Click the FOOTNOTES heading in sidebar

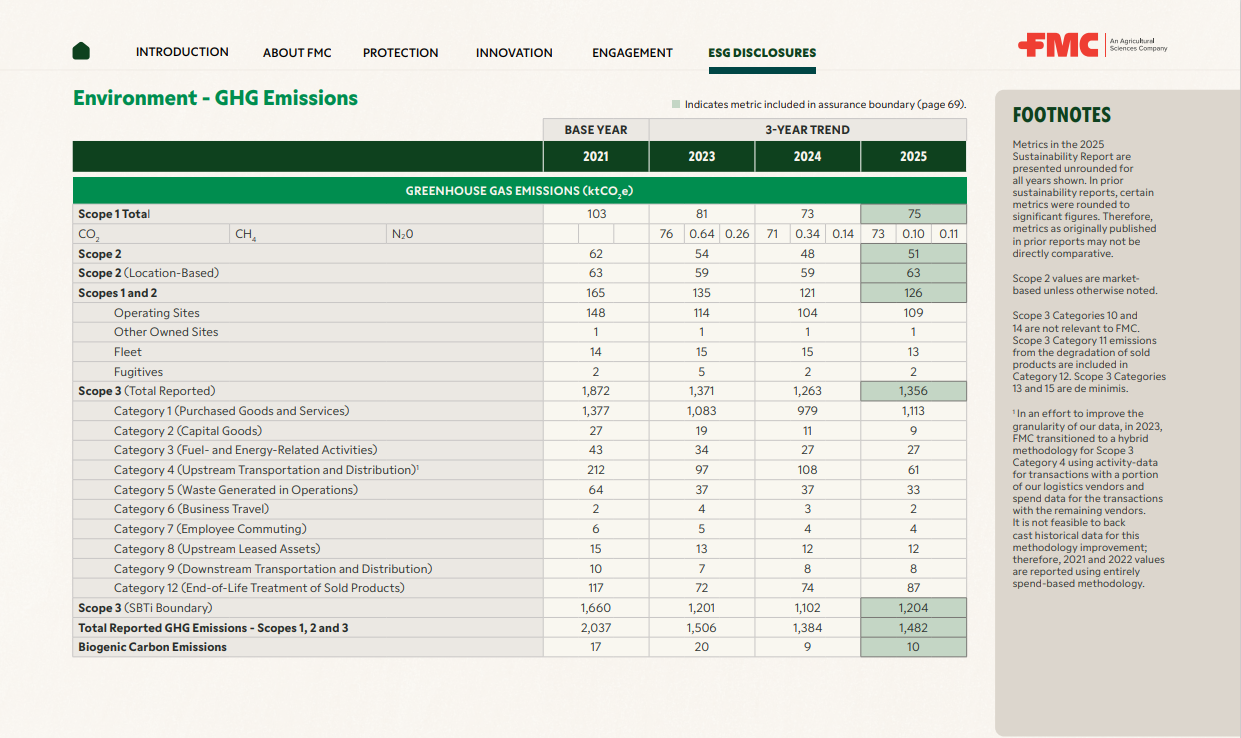click(1062, 115)
